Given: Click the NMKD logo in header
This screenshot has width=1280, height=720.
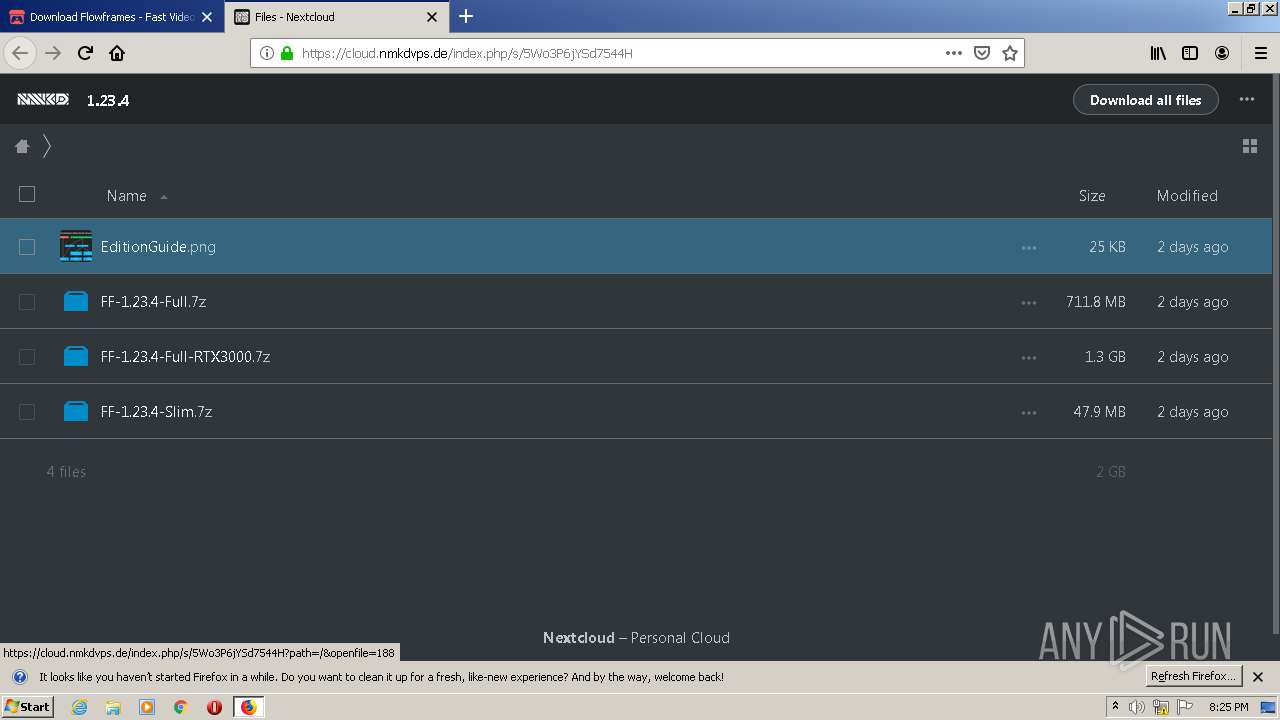Looking at the screenshot, I should (x=43, y=99).
